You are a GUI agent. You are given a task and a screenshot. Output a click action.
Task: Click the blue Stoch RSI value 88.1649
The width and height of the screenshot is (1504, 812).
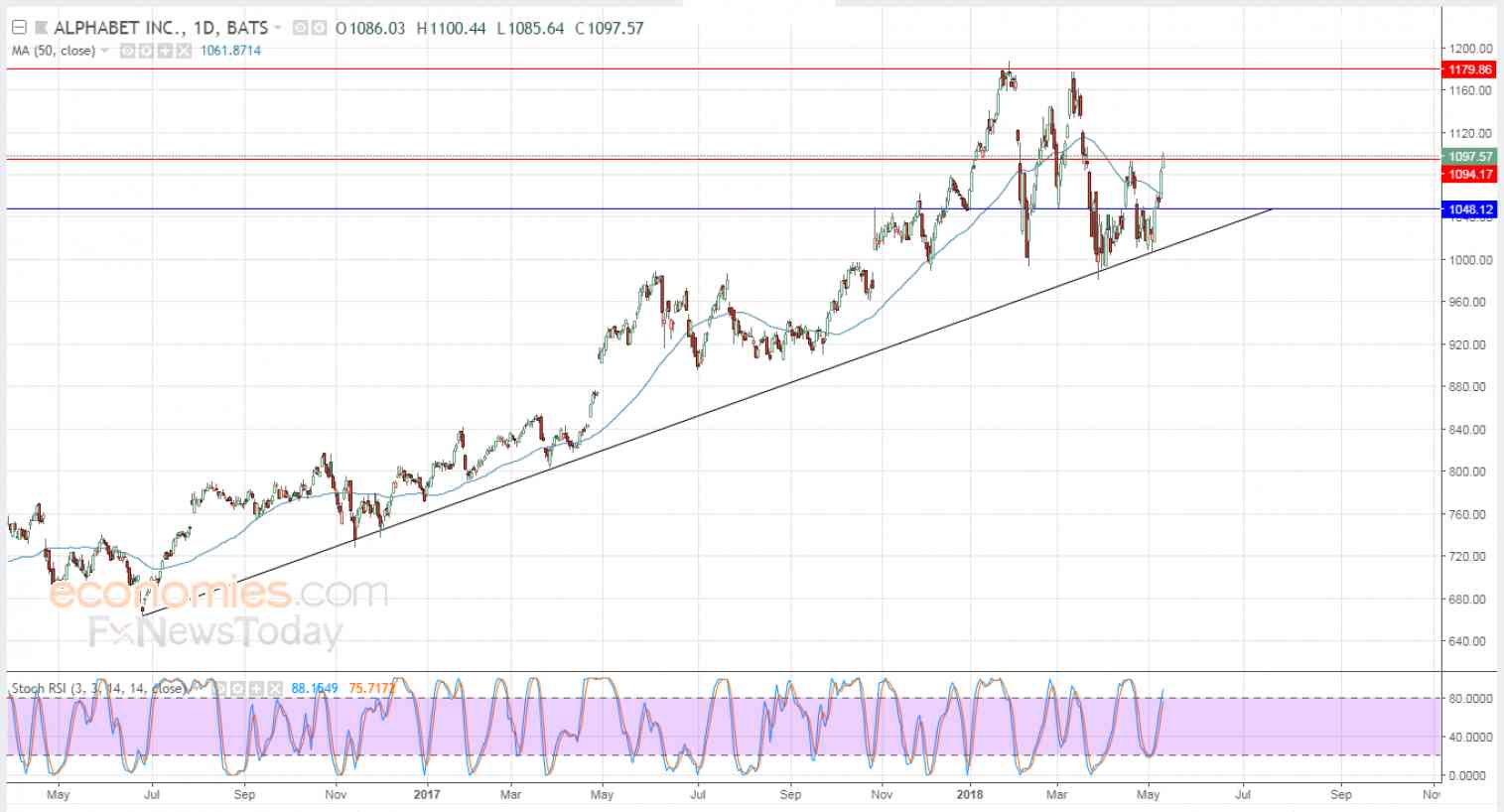[315, 688]
